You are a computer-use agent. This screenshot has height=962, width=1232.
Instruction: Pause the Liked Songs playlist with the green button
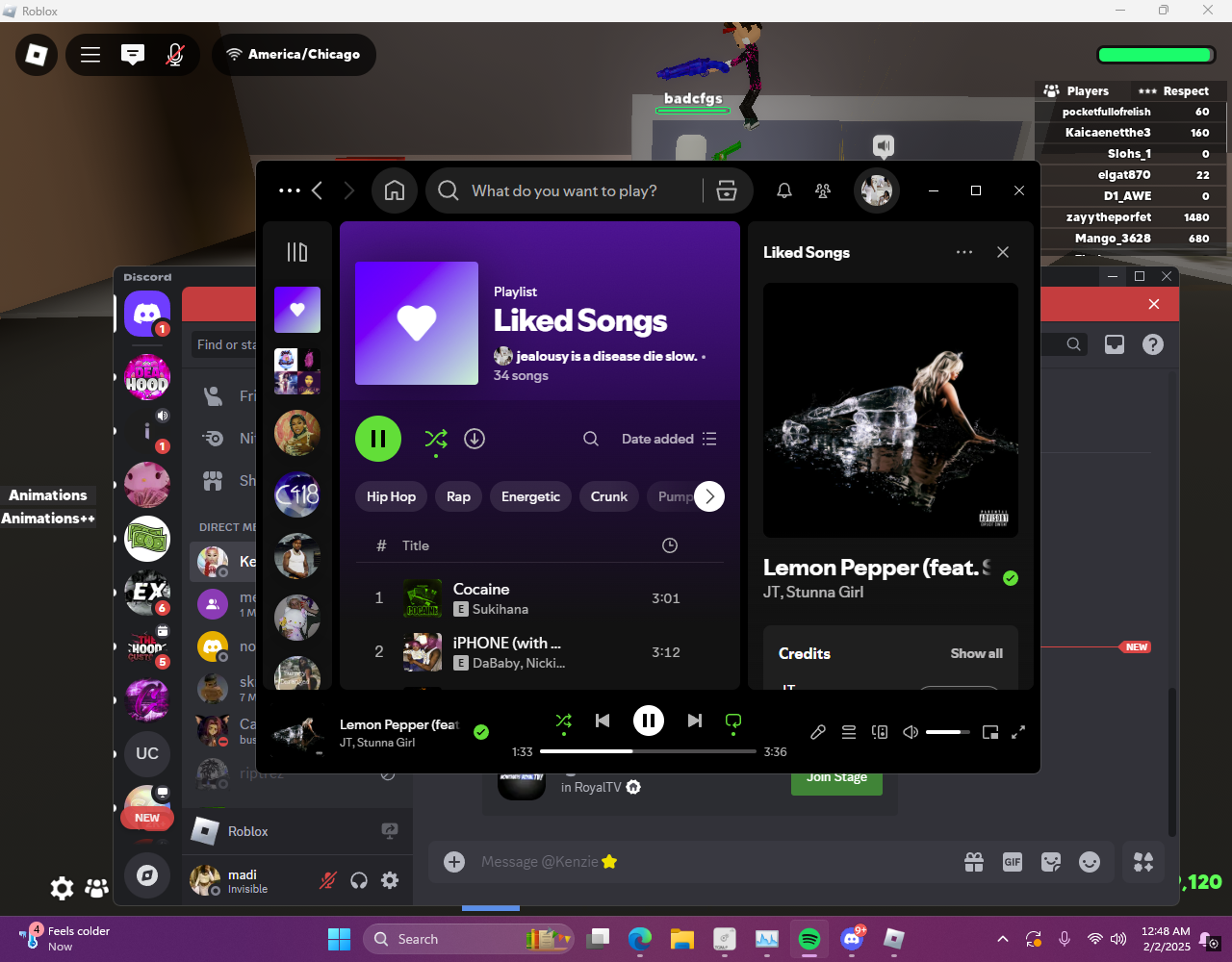[378, 439]
